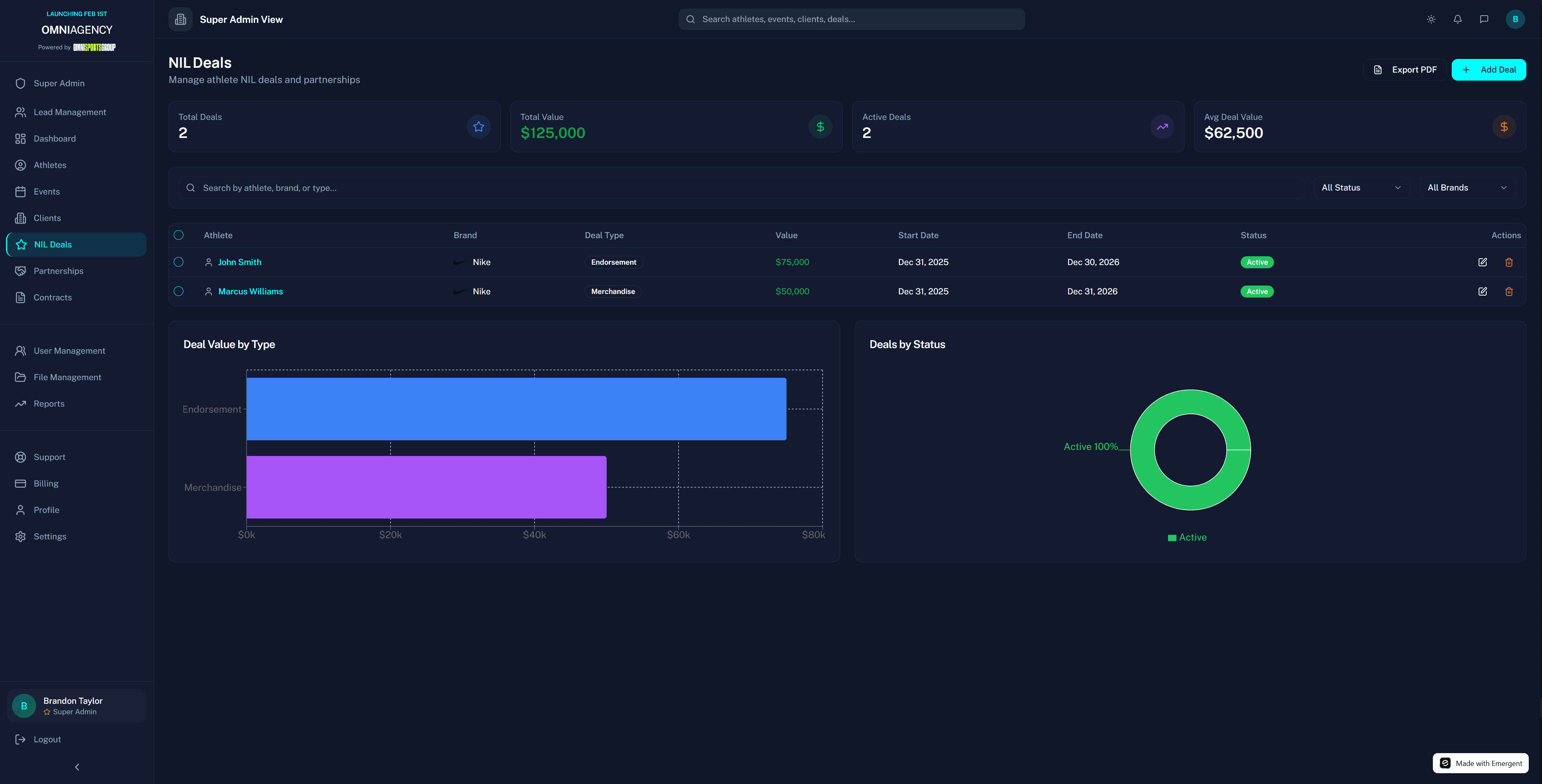Open user avatar B in top bar
The width and height of the screenshot is (1542, 784).
(1515, 19)
